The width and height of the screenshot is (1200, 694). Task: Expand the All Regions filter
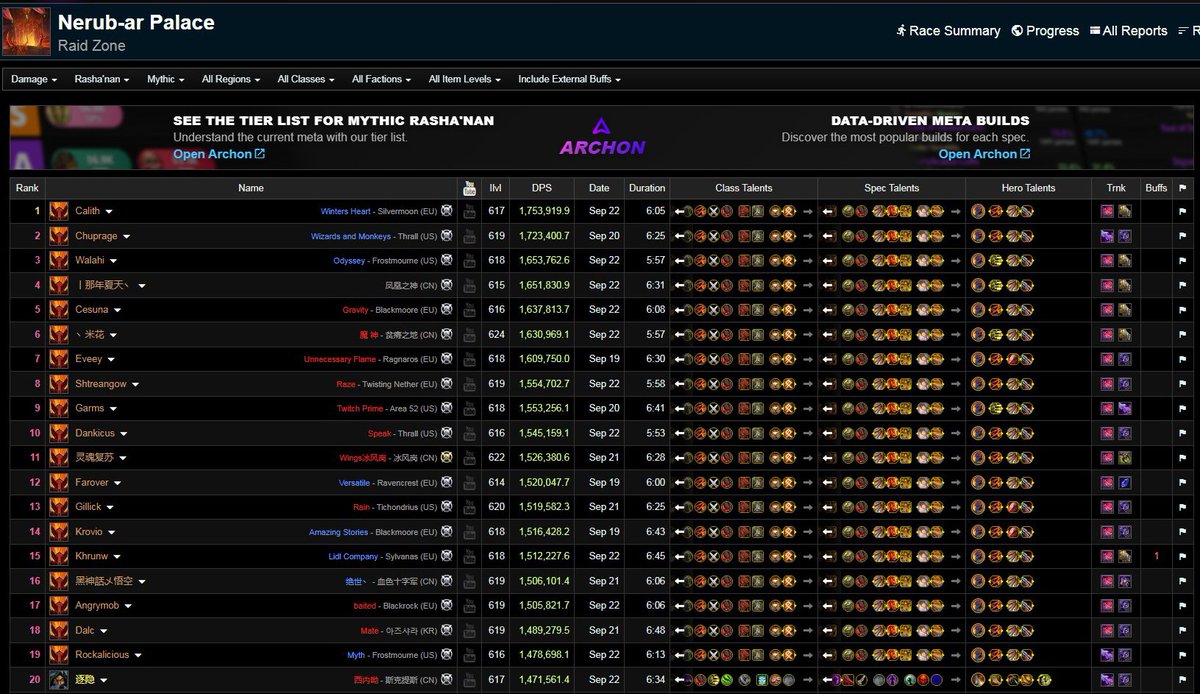[231, 79]
